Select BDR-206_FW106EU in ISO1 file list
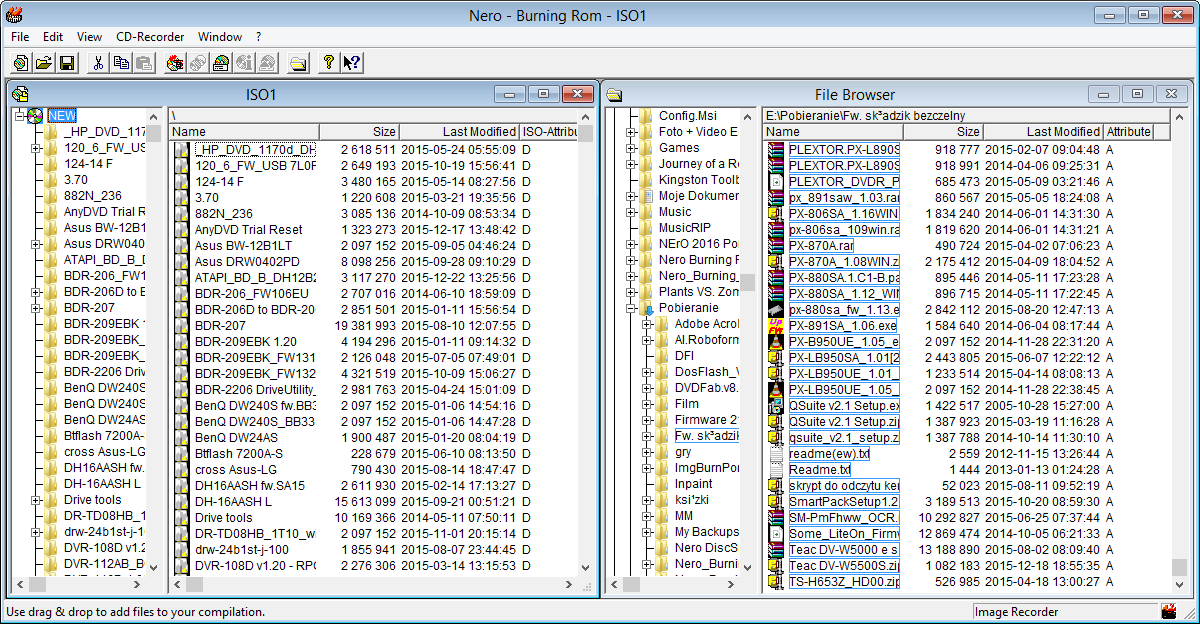Image resolution: width=1200 pixels, height=624 pixels. (252, 294)
